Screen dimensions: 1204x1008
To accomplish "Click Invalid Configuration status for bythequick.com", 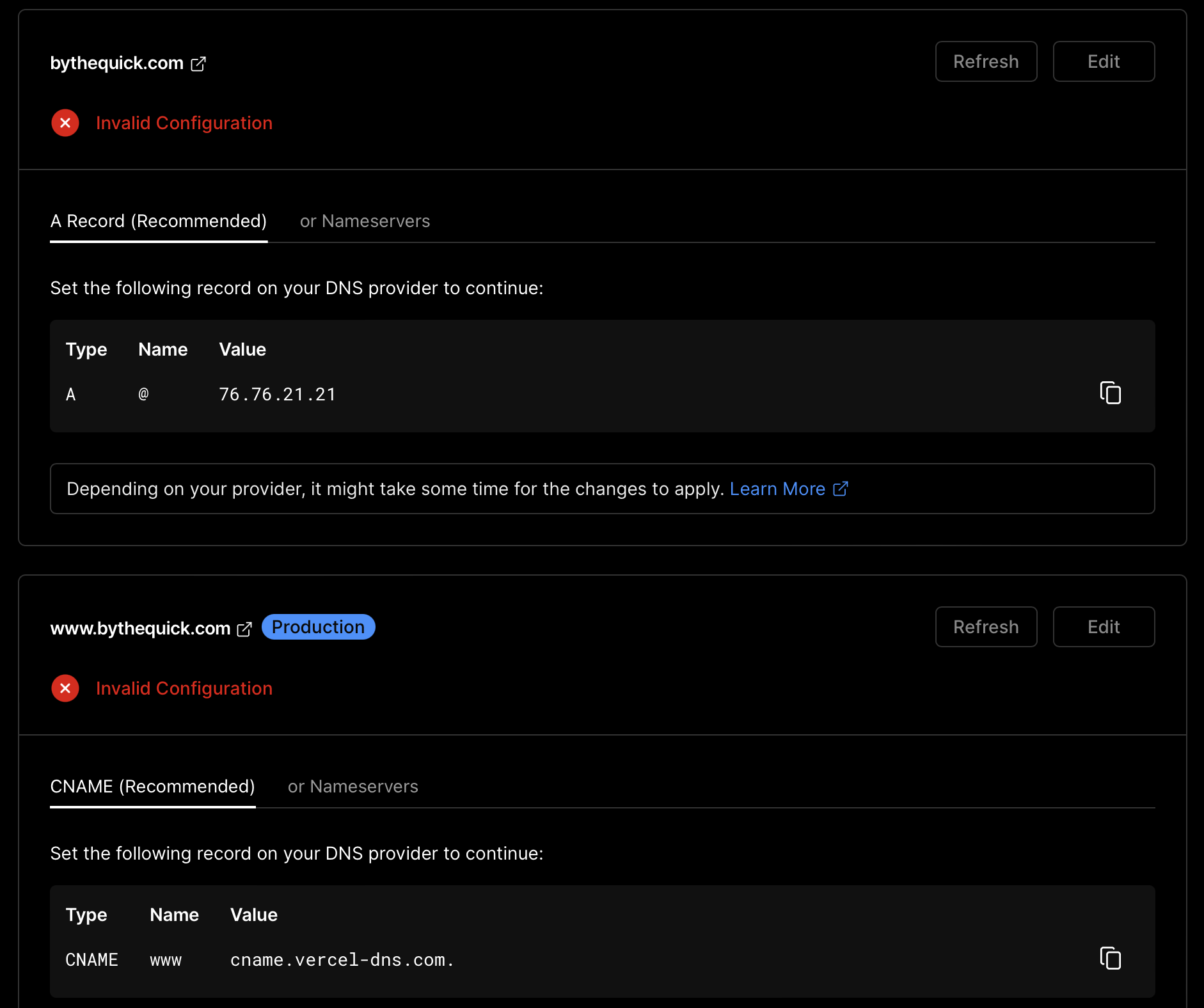I will tap(184, 123).
